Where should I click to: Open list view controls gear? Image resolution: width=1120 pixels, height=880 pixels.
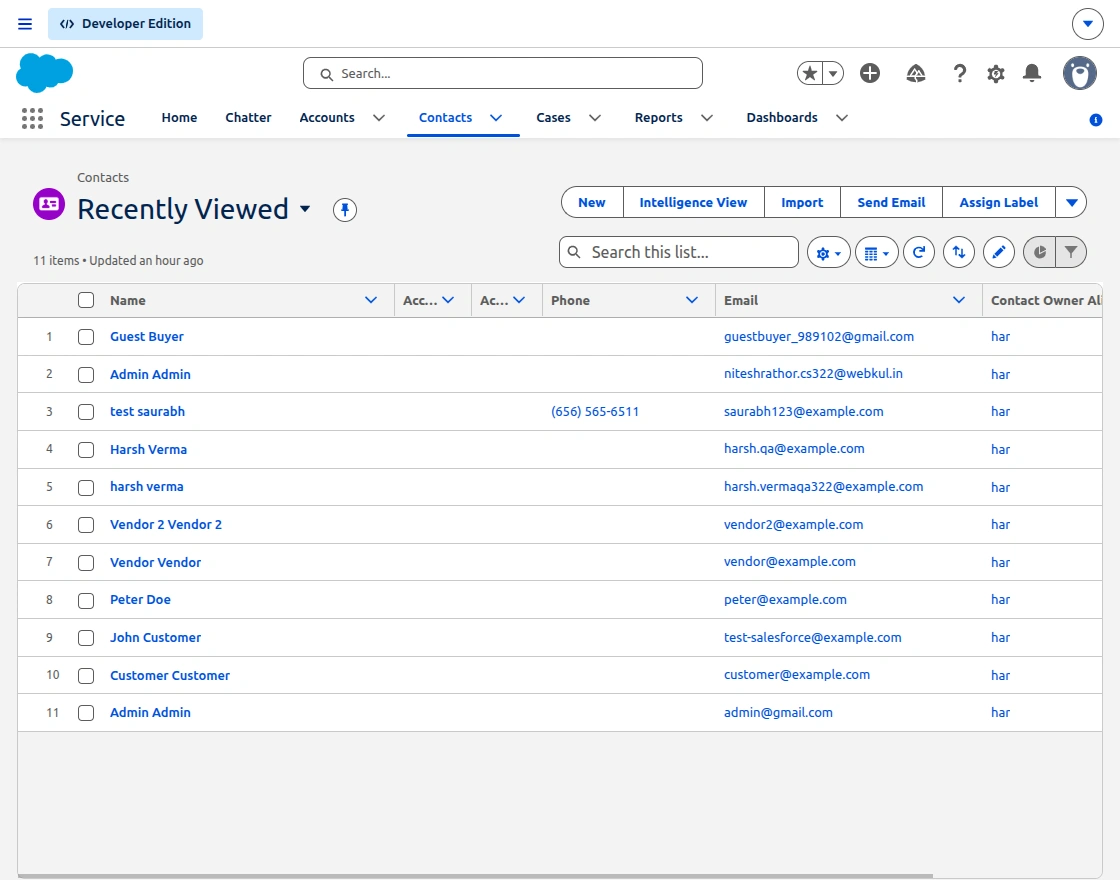tap(829, 253)
